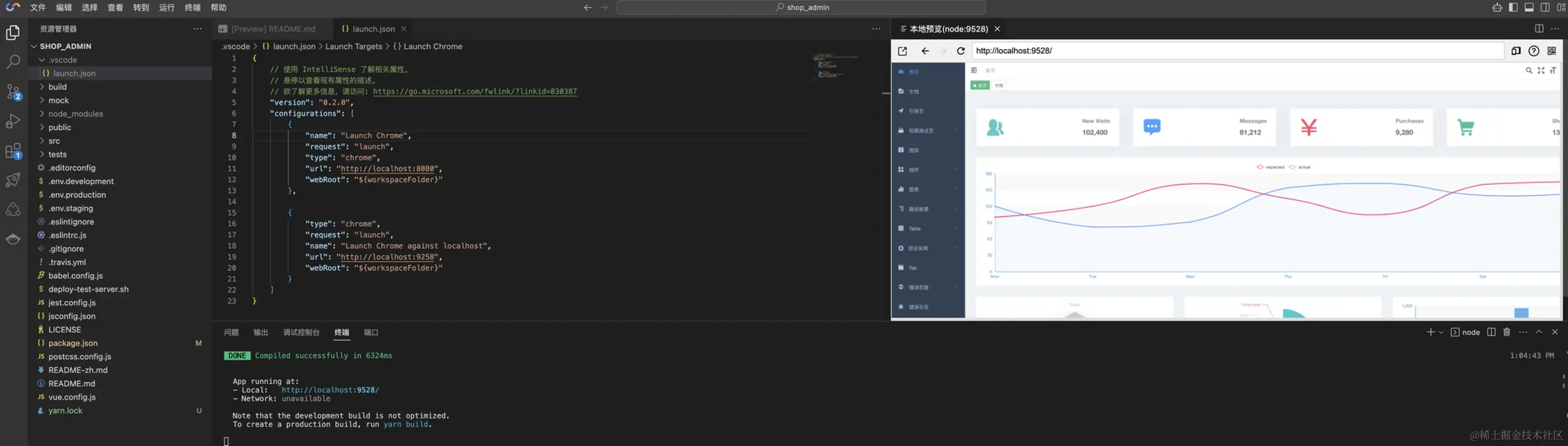This screenshot has height=446, width=1568.
Task: Toggle device emulation in preview toolbar
Action: click(x=1516, y=51)
